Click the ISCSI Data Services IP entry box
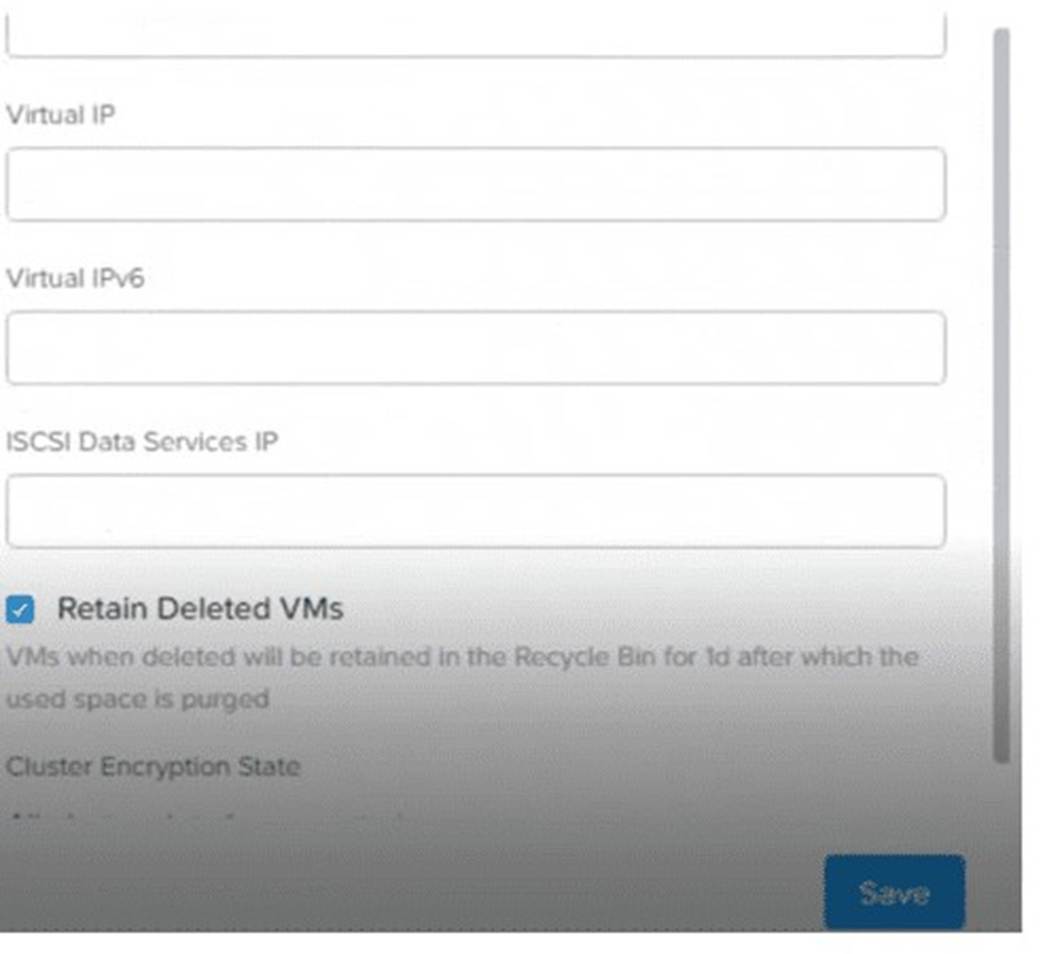The height and width of the screenshot is (954, 1062). coord(475,510)
